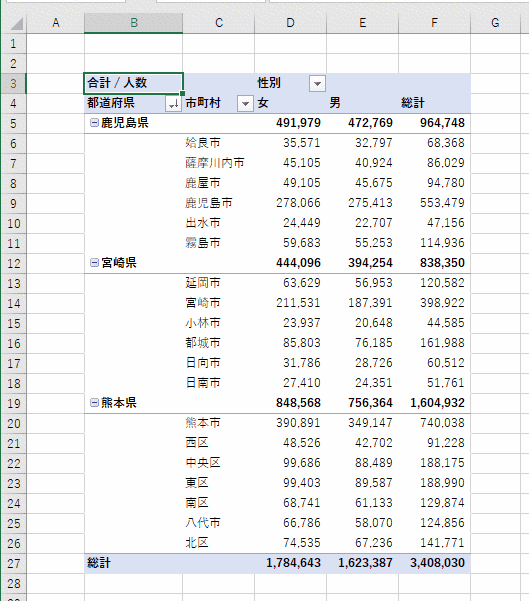
Task: Open the 市町村 filter dropdown
Action: 245,103
